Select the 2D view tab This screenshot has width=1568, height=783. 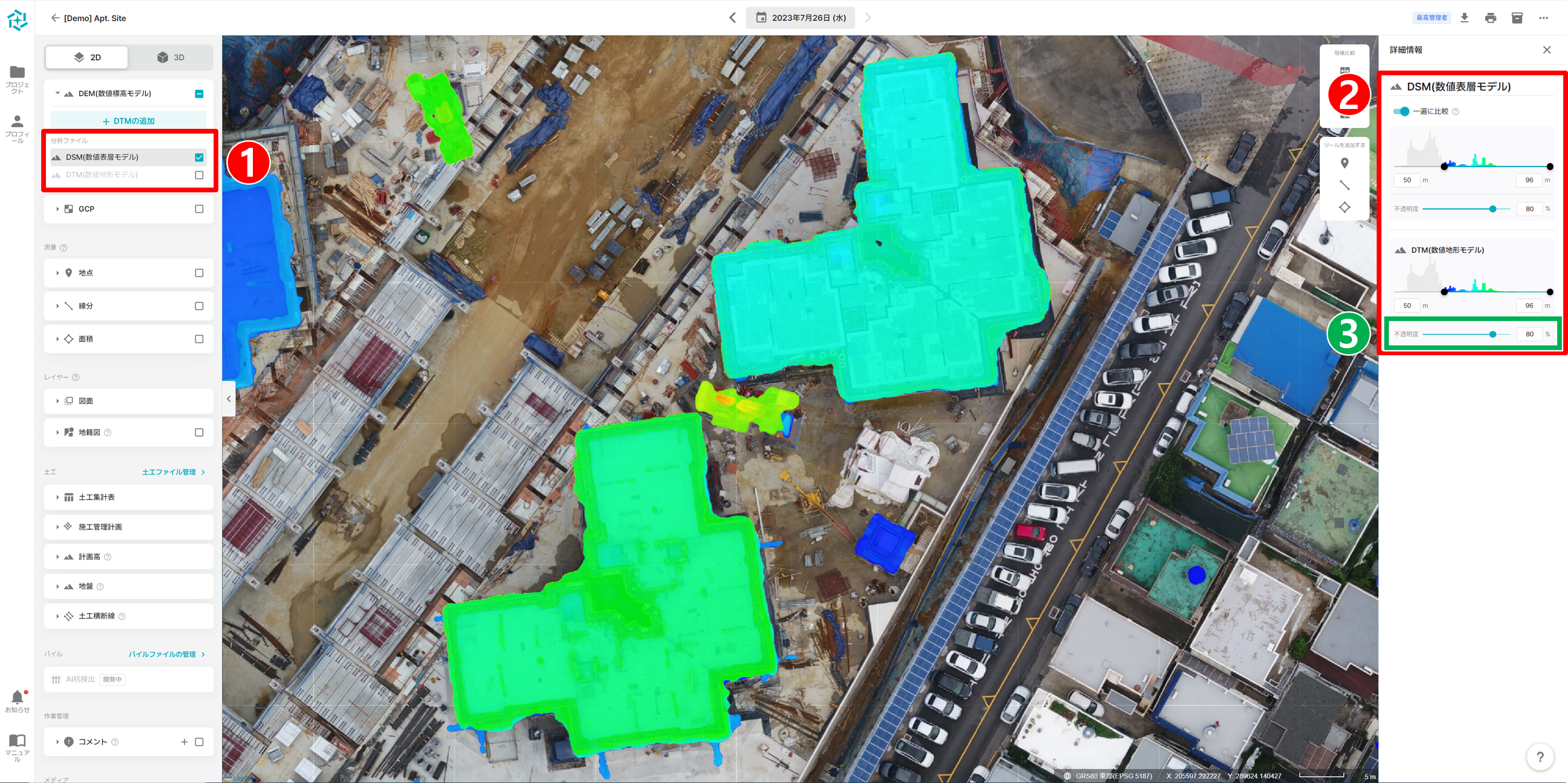(x=87, y=57)
